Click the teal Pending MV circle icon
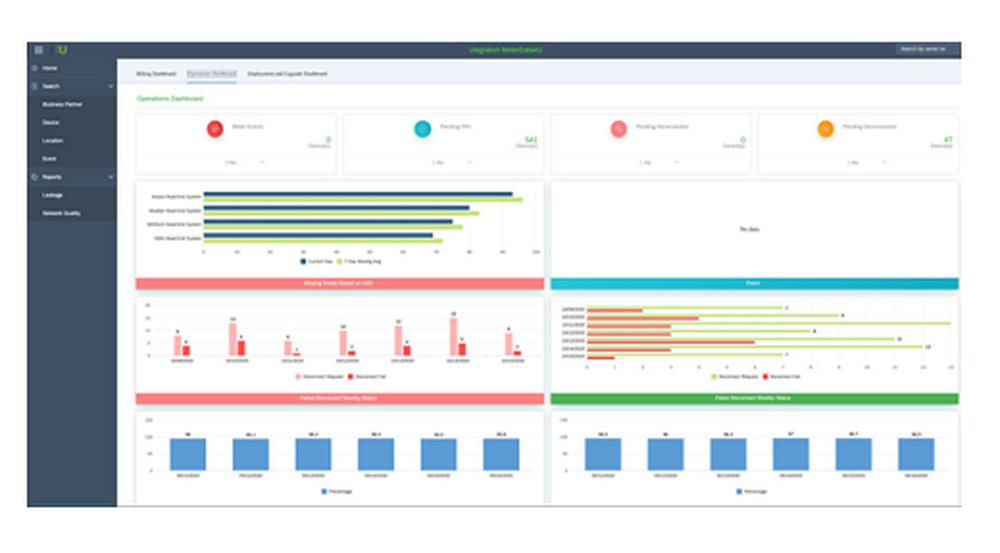This screenshot has height=553, width=1000. pyautogui.click(x=422, y=129)
